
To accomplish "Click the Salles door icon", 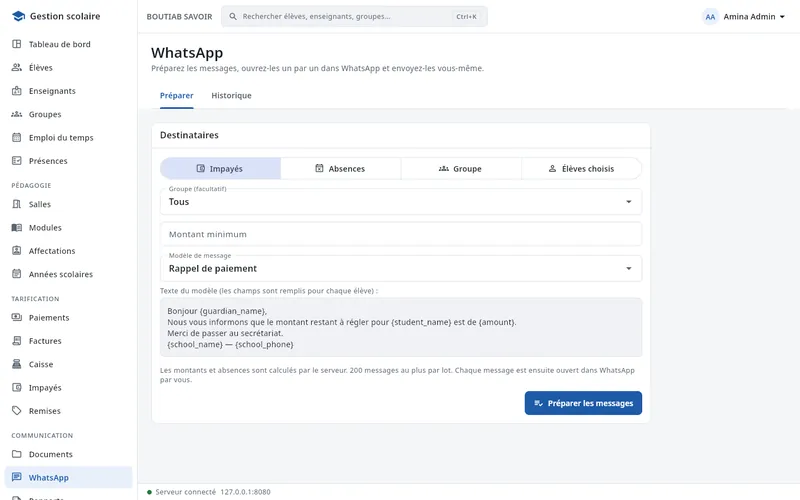I will click(17, 204).
